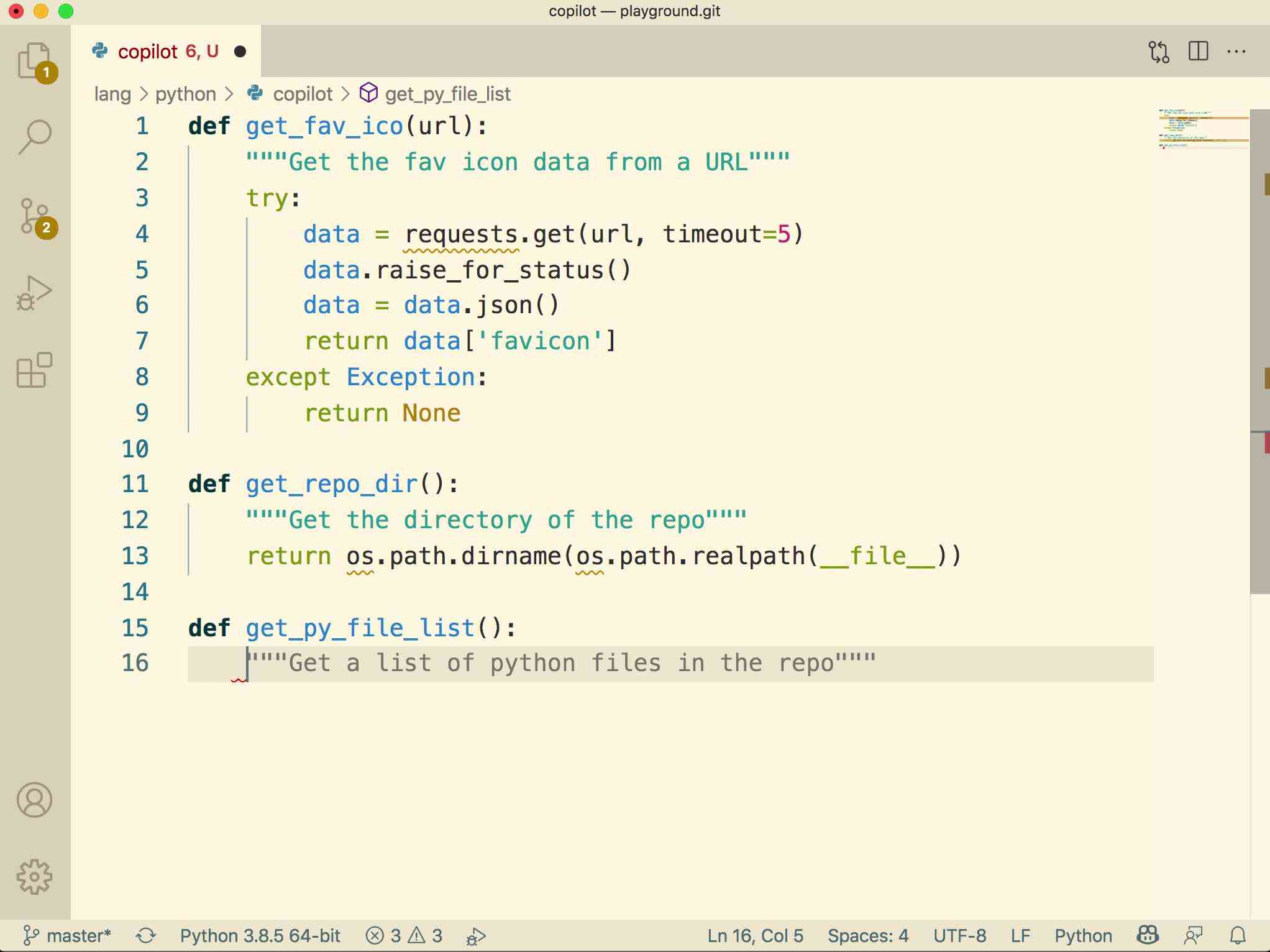
Task: Click the underlined requests identifier
Action: (461, 234)
